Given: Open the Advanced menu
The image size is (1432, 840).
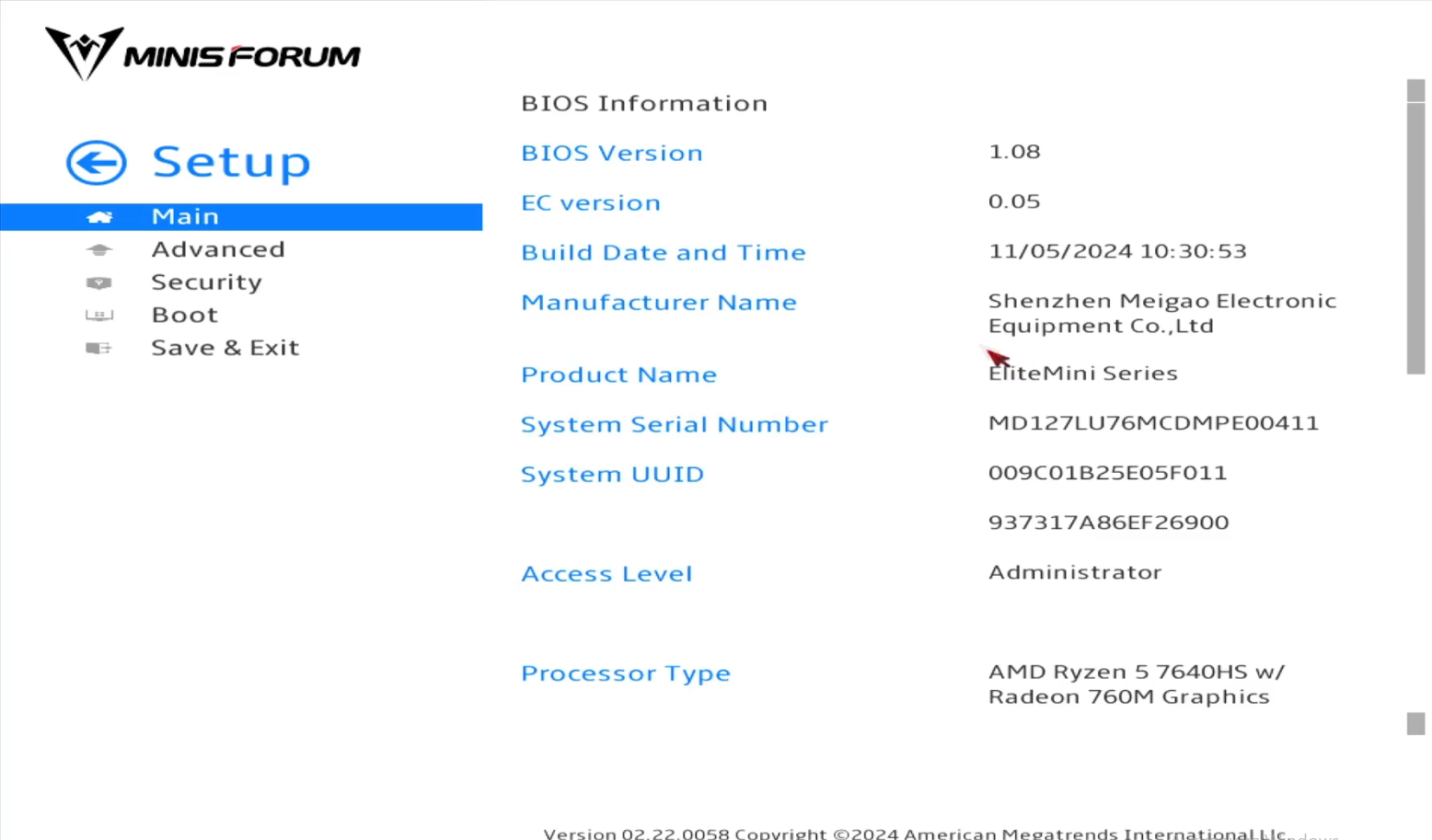Looking at the screenshot, I should tap(218, 249).
